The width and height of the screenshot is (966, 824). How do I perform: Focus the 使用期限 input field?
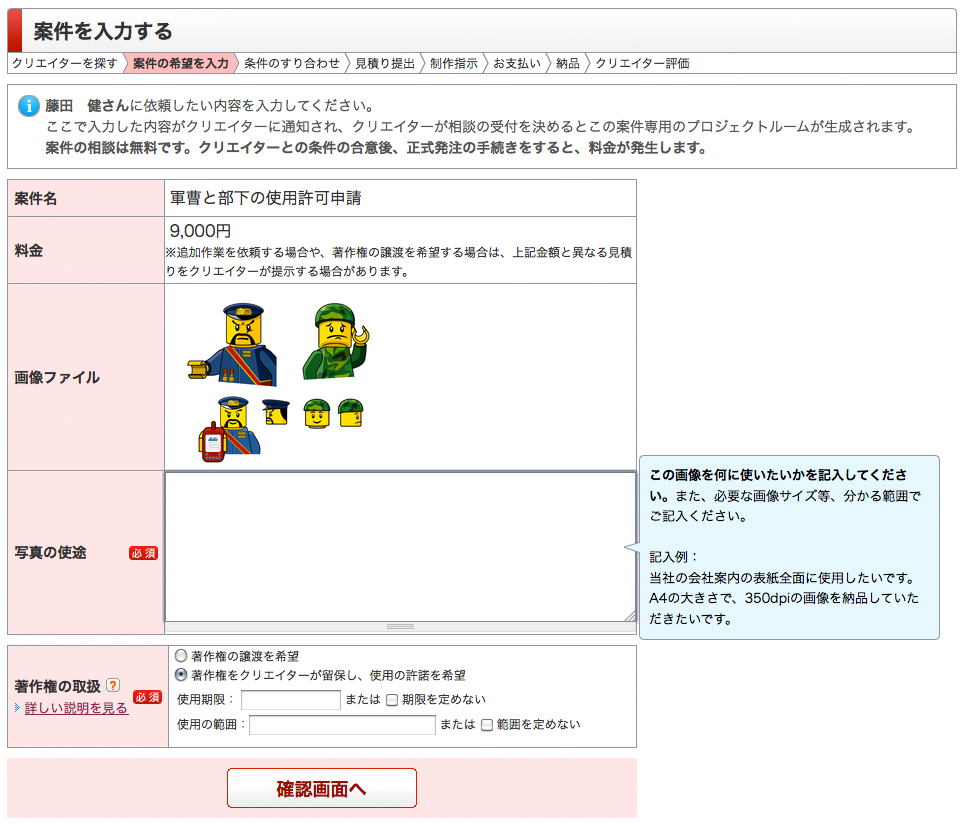(x=291, y=700)
